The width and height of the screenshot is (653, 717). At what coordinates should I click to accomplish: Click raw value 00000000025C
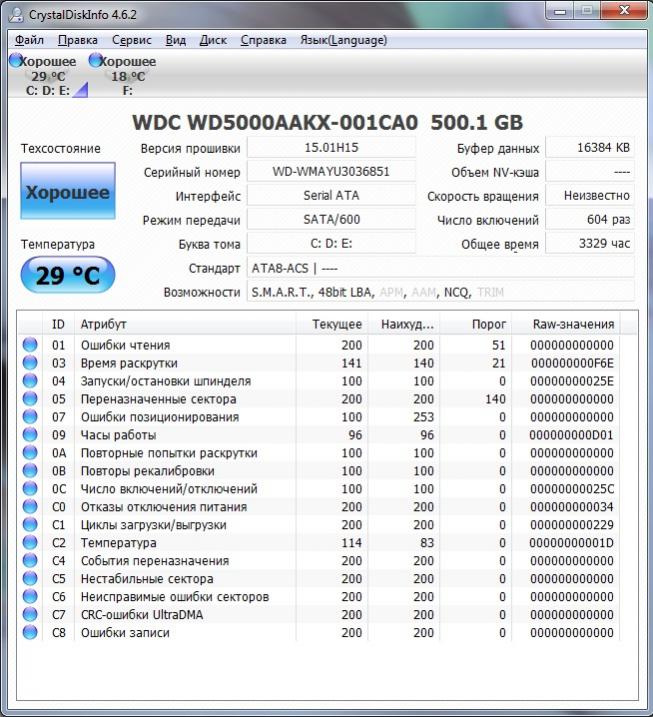pos(572,489)
